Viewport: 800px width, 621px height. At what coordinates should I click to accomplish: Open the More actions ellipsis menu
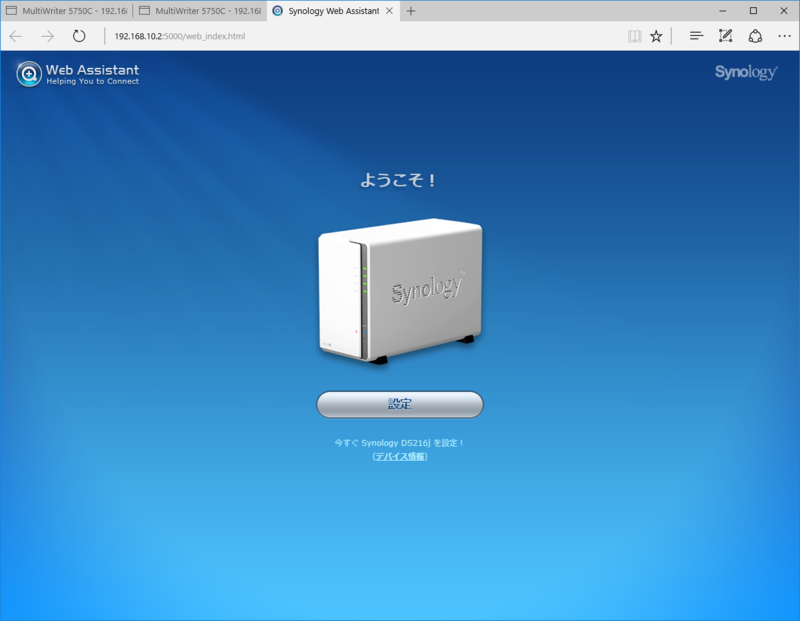click(x=785, y=36)
